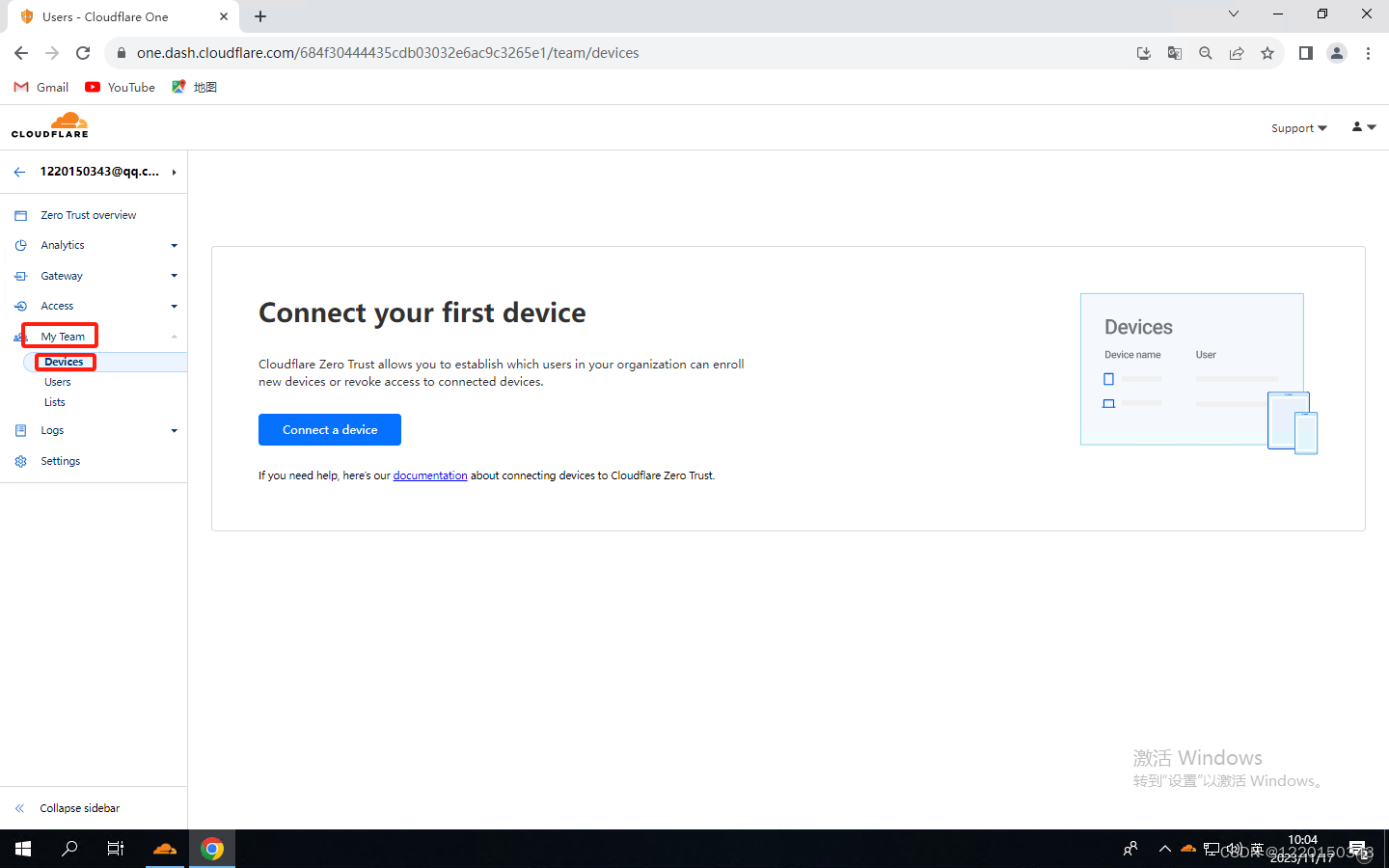This screenshot has width=1389, height=868.
Task: Click the Settings gear icon
Action: pos(20,461)
